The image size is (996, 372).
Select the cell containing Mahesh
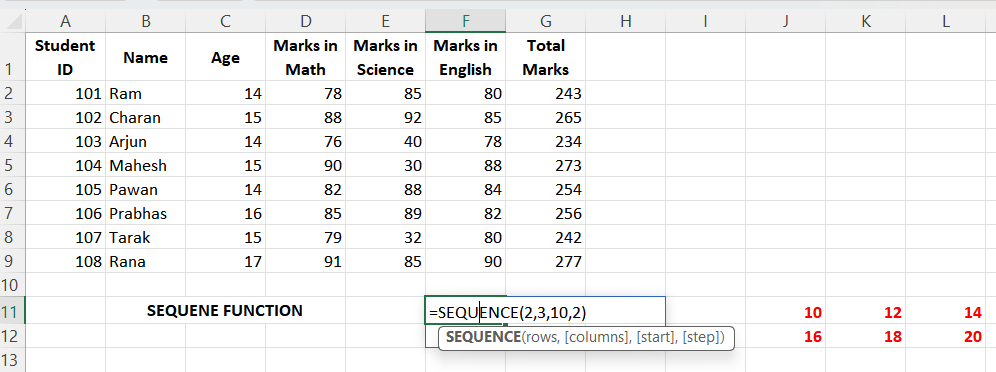(x=145, y=166)
